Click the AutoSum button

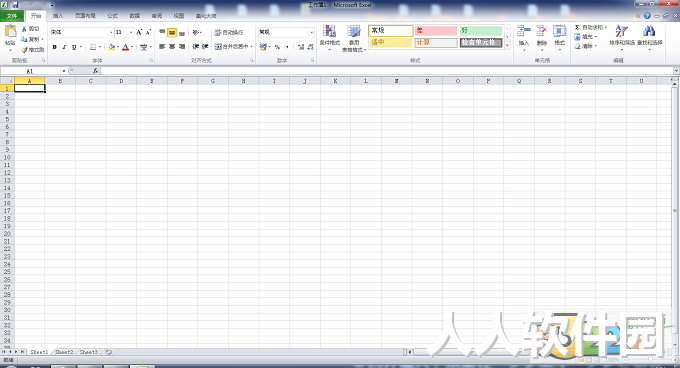click(591, 27)
